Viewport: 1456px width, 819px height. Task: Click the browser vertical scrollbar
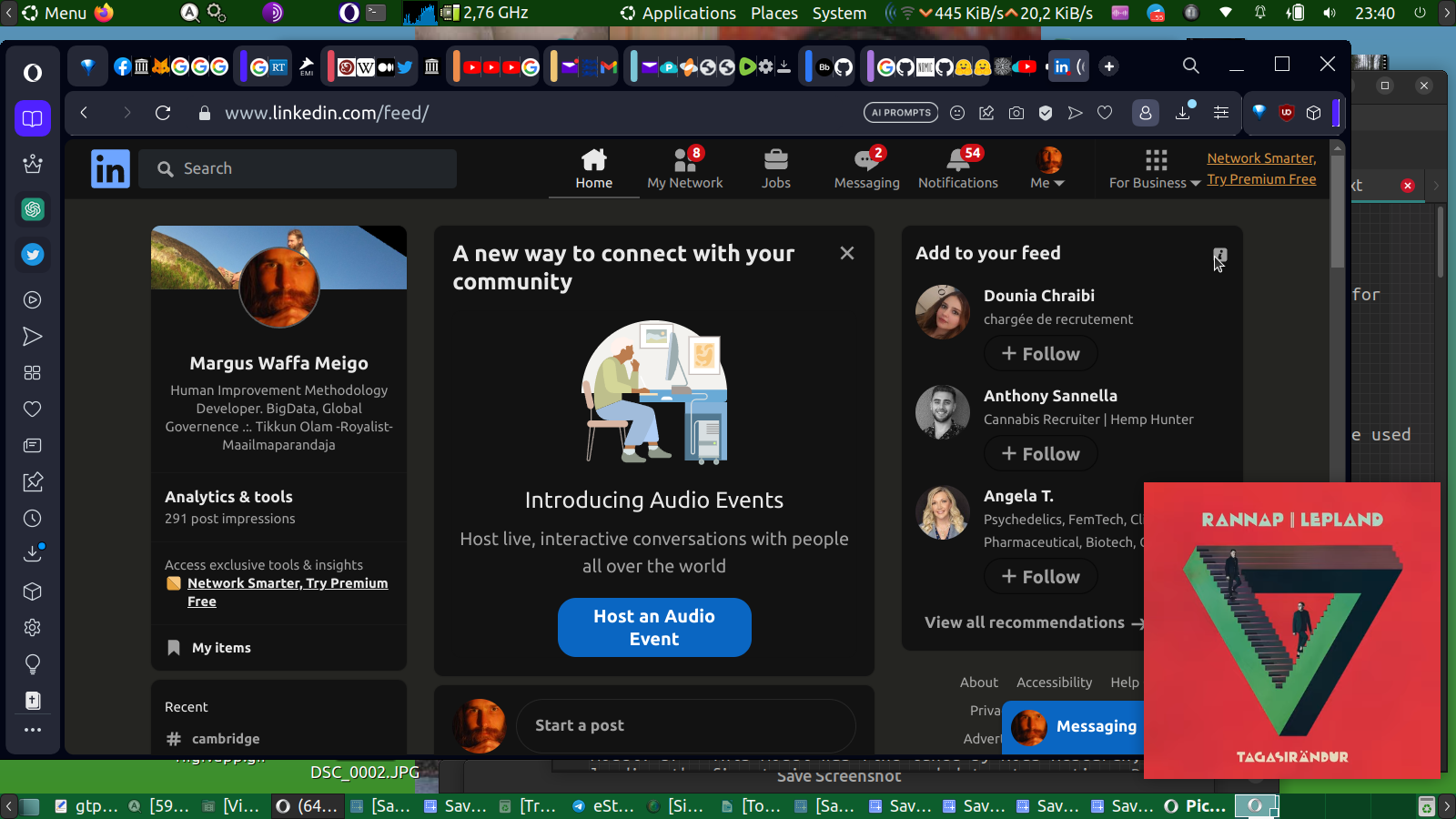[1337, 211]
